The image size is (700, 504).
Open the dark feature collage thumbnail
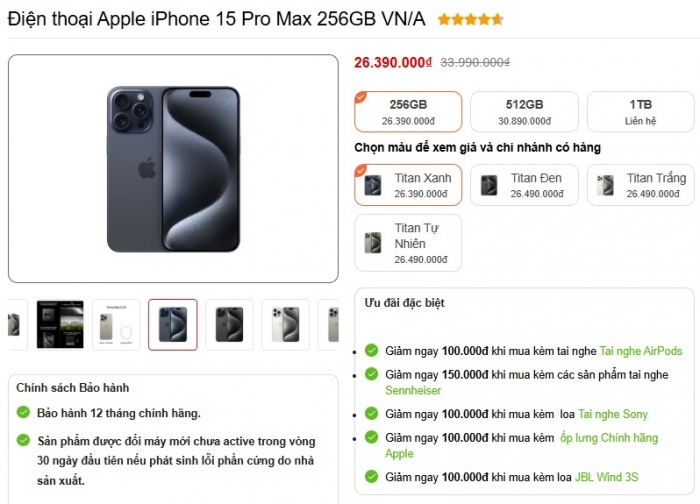(60, 325)
